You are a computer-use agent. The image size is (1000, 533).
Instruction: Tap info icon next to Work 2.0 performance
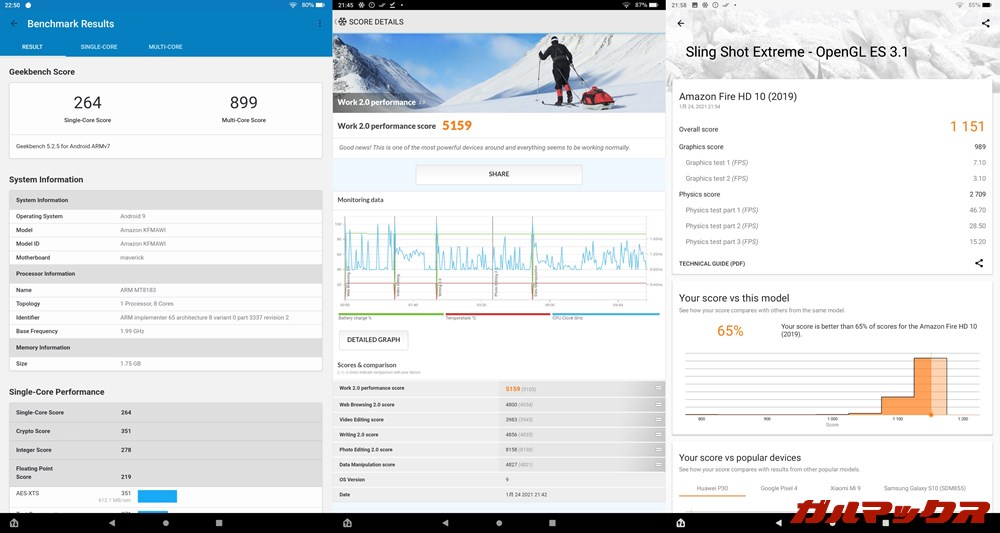coord(422,102)
